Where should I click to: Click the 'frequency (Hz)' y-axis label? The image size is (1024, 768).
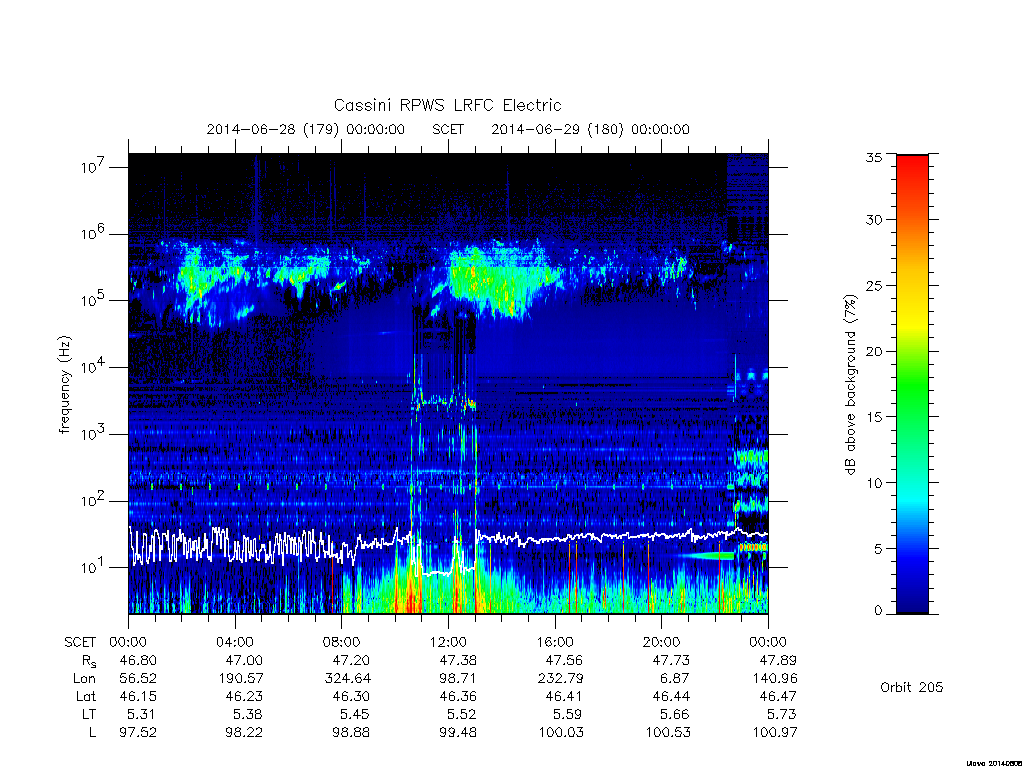pyautogui.click(x=64, y=385)
